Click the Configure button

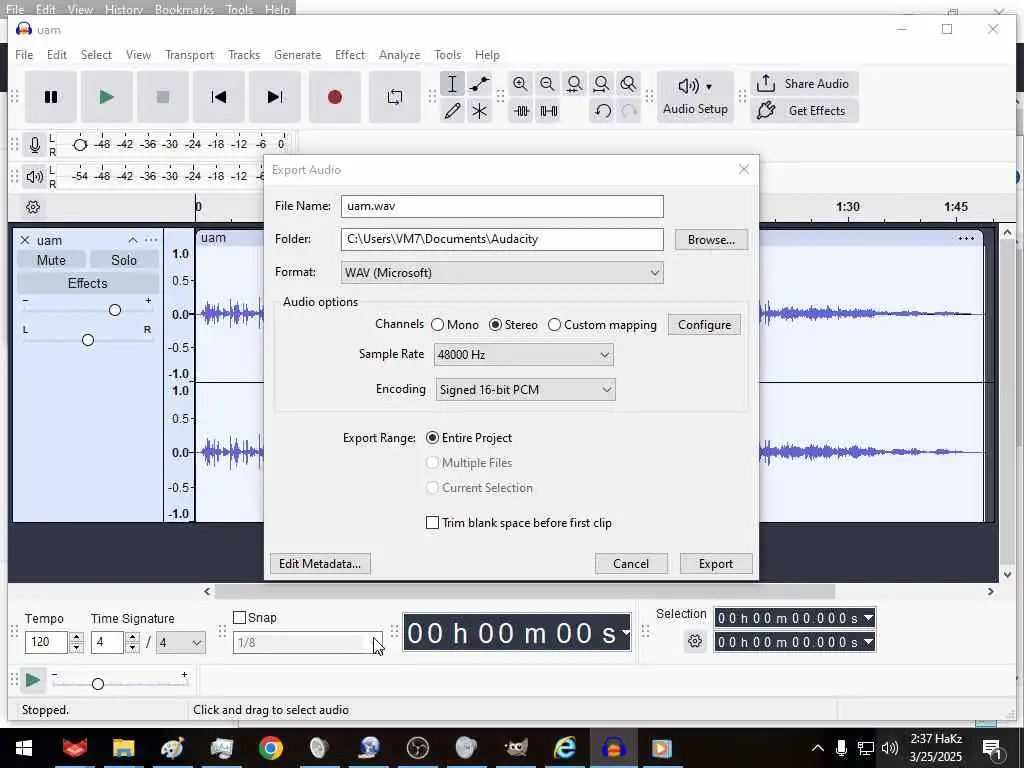pyautogui.click(x=704, y=325)
